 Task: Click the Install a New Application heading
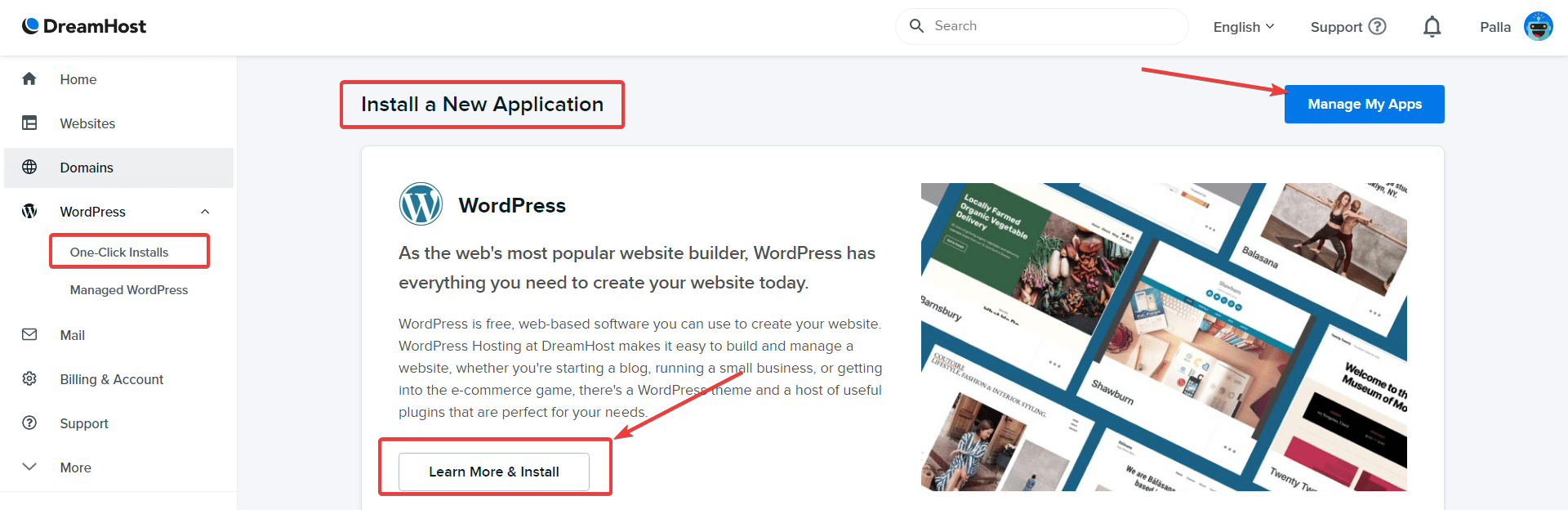coord(482,104)
